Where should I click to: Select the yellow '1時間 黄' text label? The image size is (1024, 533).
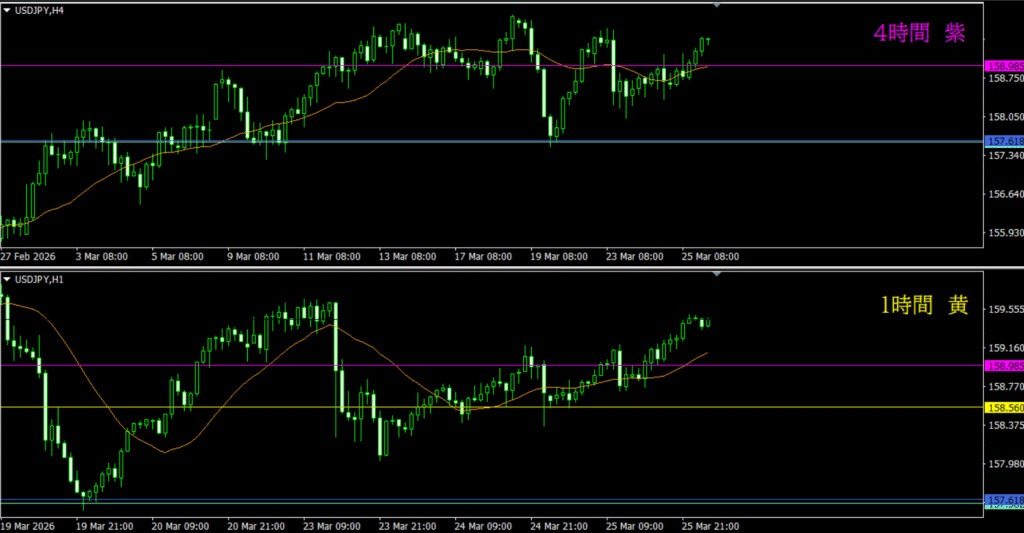(923, 307)
